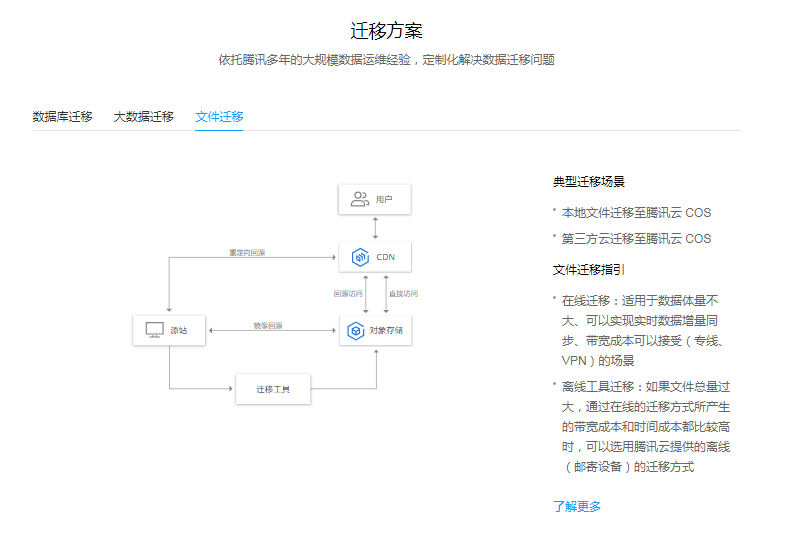
Task: Click the 源站 label text
Action: click(x=179, y=331)
